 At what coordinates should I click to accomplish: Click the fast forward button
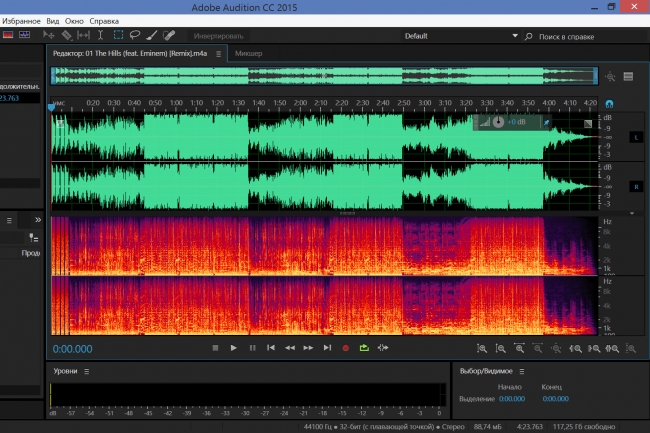click(x=308, y=348)
